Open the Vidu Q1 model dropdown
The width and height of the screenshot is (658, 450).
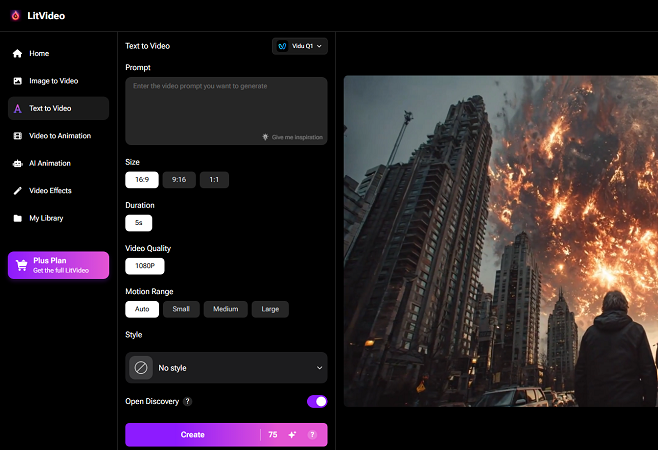(300, 46)
